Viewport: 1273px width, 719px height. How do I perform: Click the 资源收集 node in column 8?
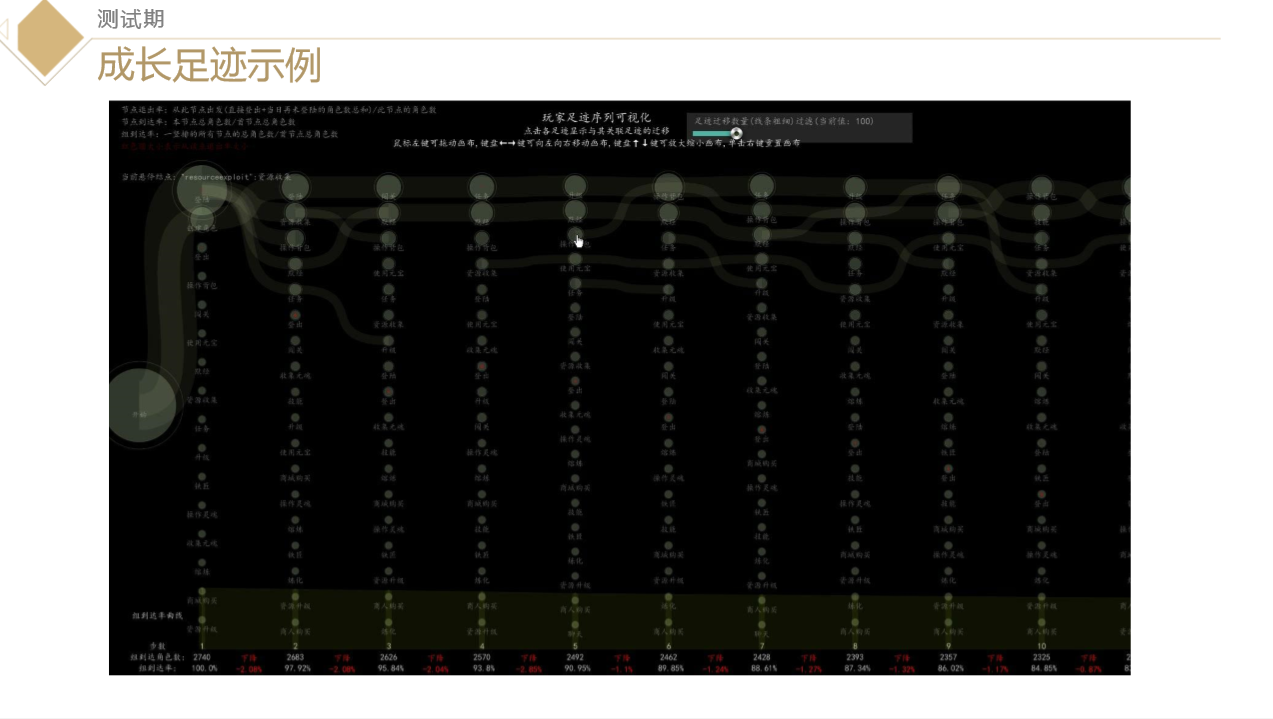854,290
